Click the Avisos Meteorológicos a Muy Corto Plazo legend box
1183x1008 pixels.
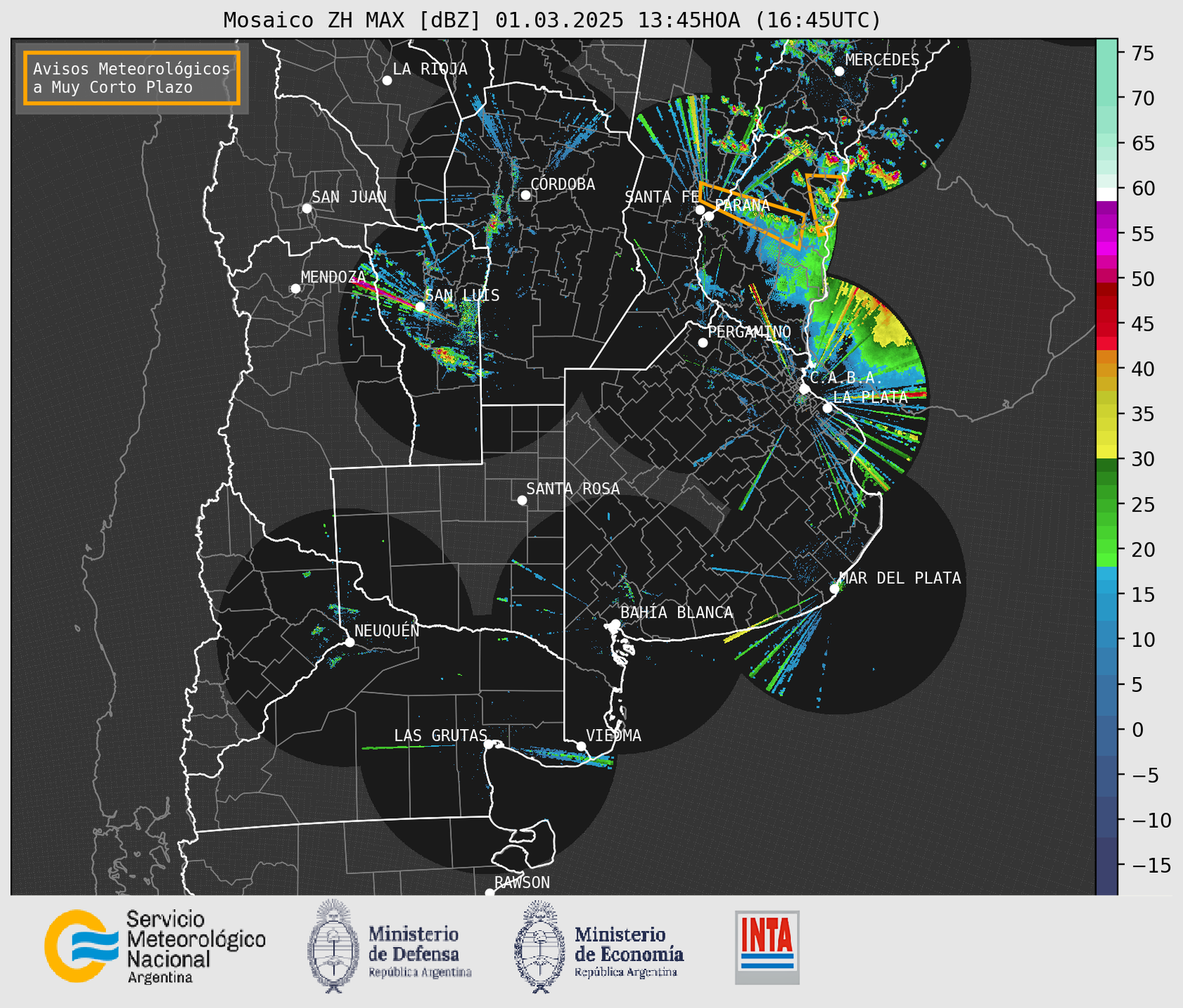(132, 78)
